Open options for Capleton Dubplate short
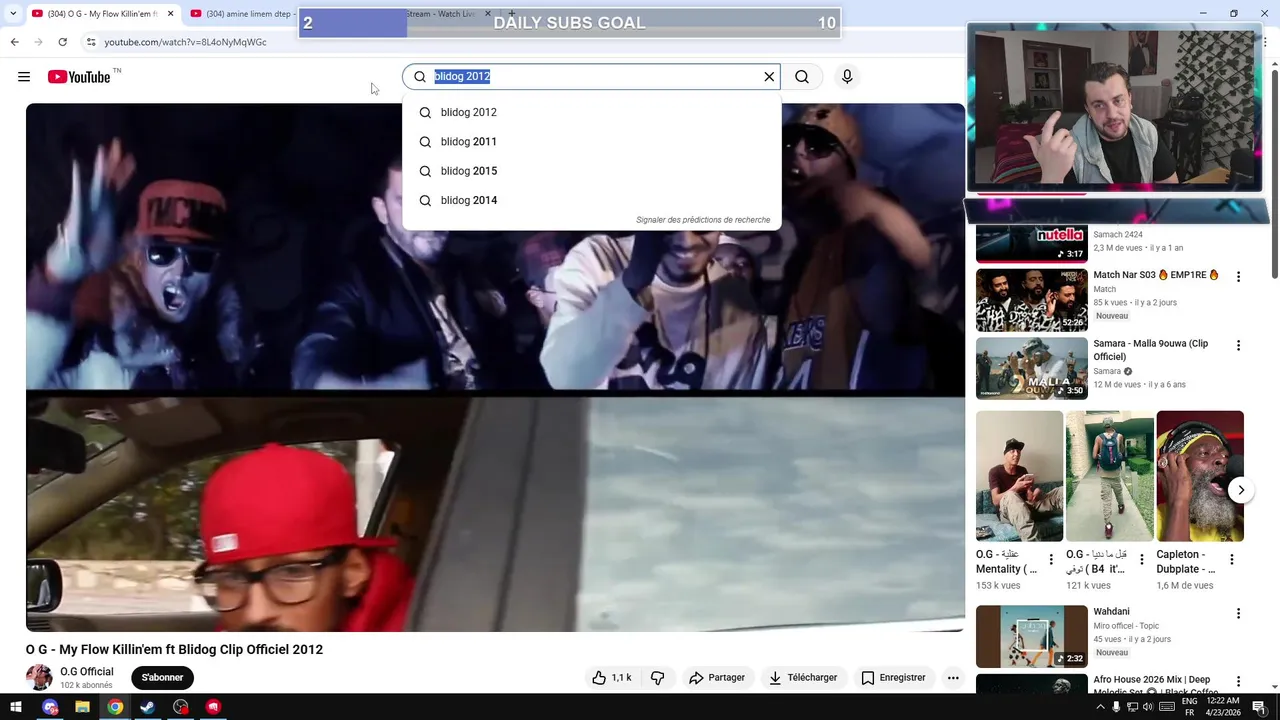This screenshot has height=720, width=1280. pos(1232,560)
